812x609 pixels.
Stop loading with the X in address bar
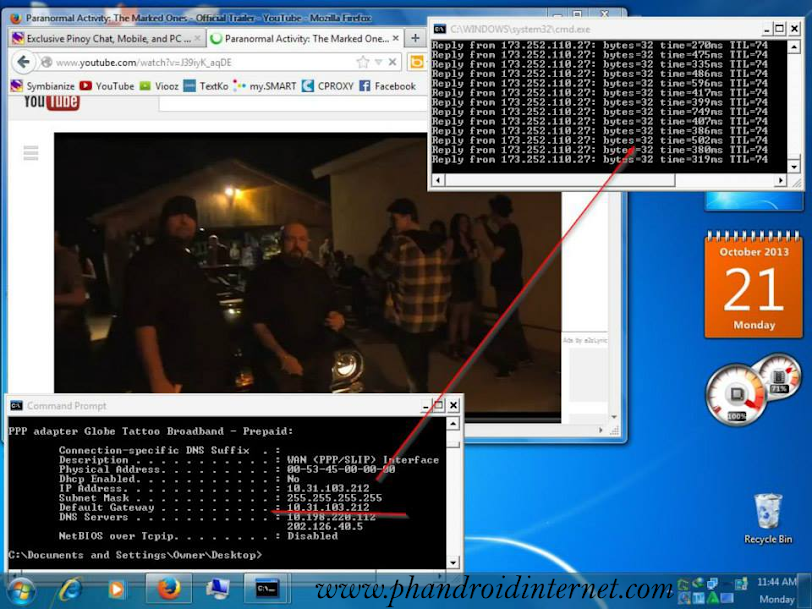click(393, 63)
